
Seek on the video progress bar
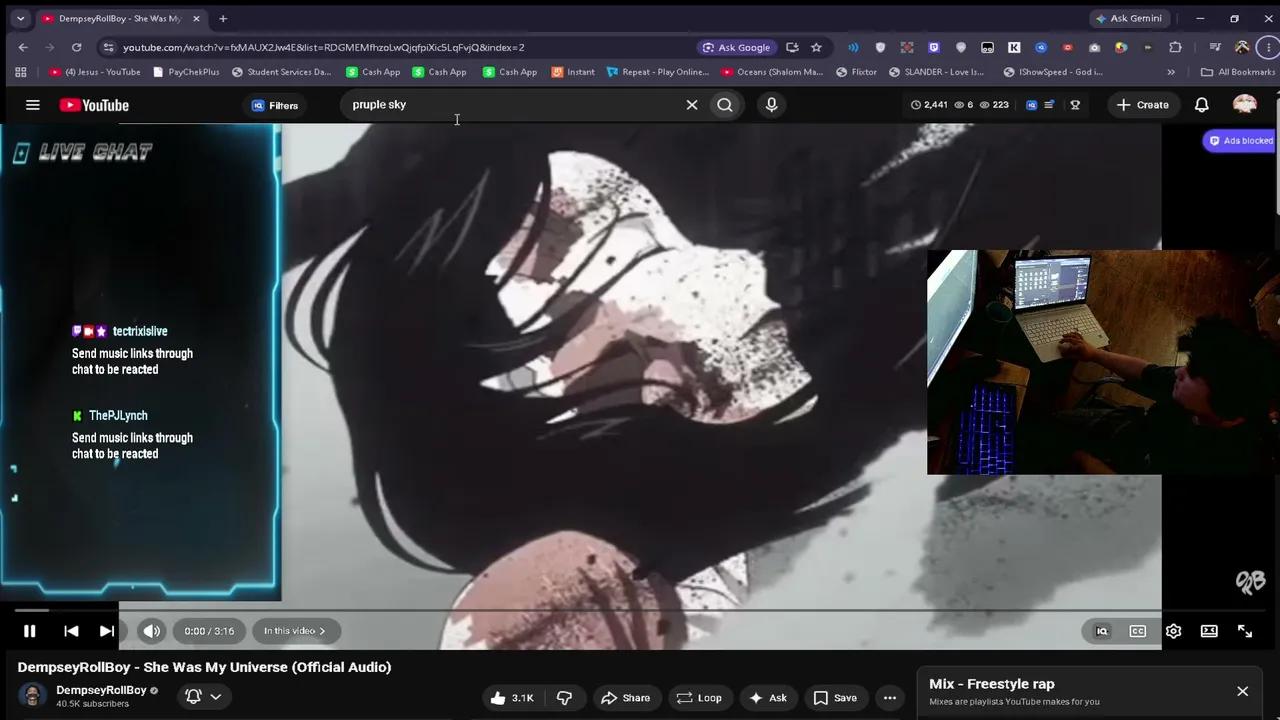[x=640, y=609]
